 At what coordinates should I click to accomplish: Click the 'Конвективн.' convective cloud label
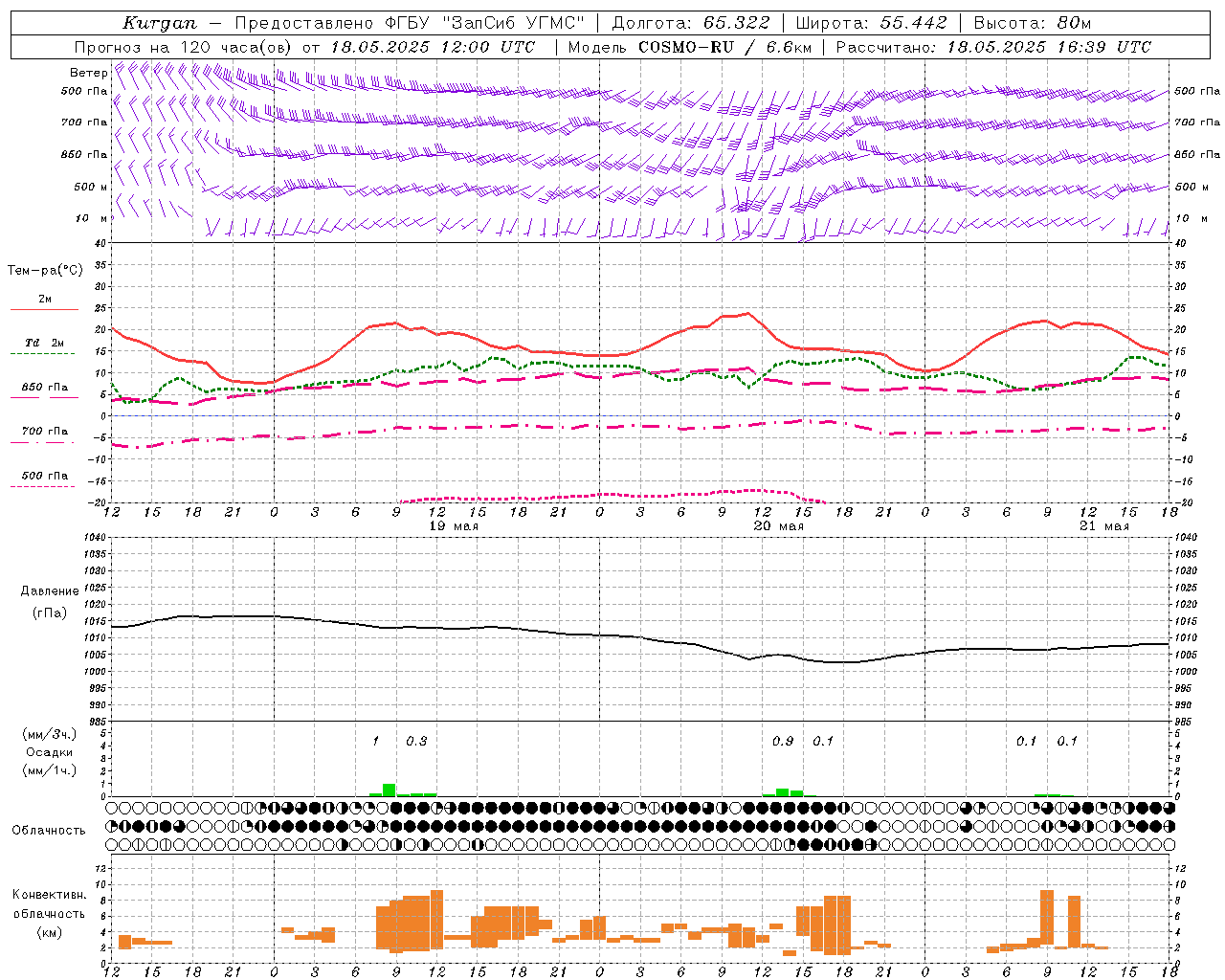coord(50,895)
